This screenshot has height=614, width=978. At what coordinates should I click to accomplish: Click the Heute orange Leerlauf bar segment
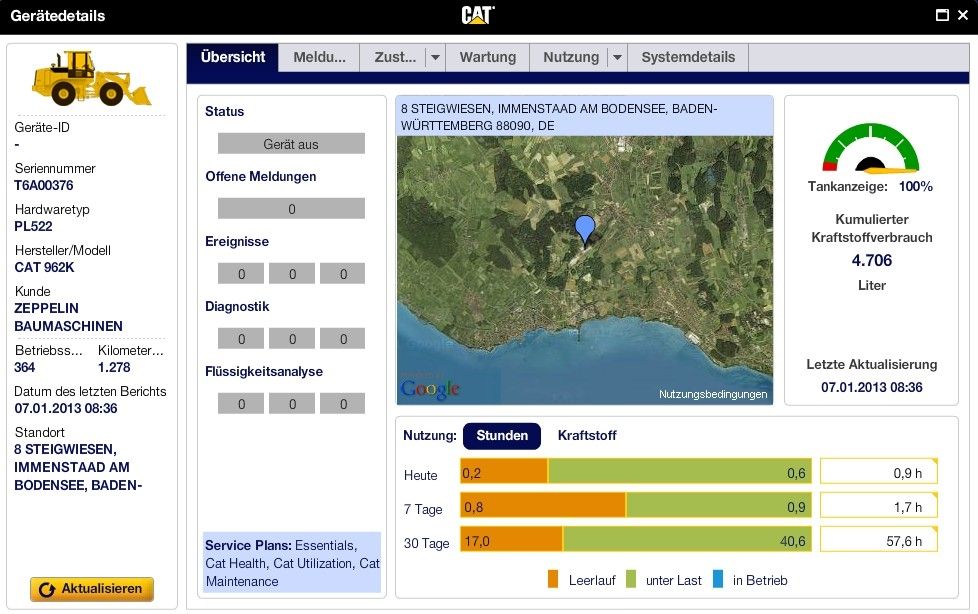(x=504, y=472)
